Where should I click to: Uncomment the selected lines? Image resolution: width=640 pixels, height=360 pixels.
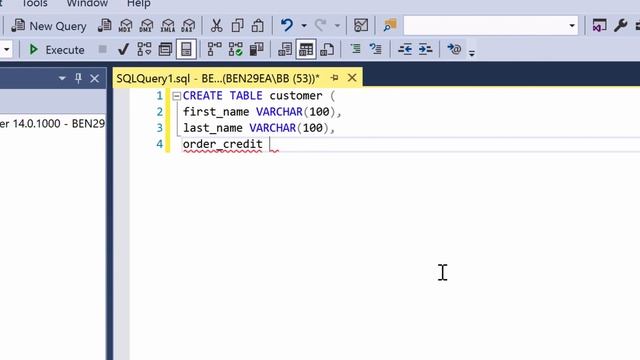click(376, 49)
